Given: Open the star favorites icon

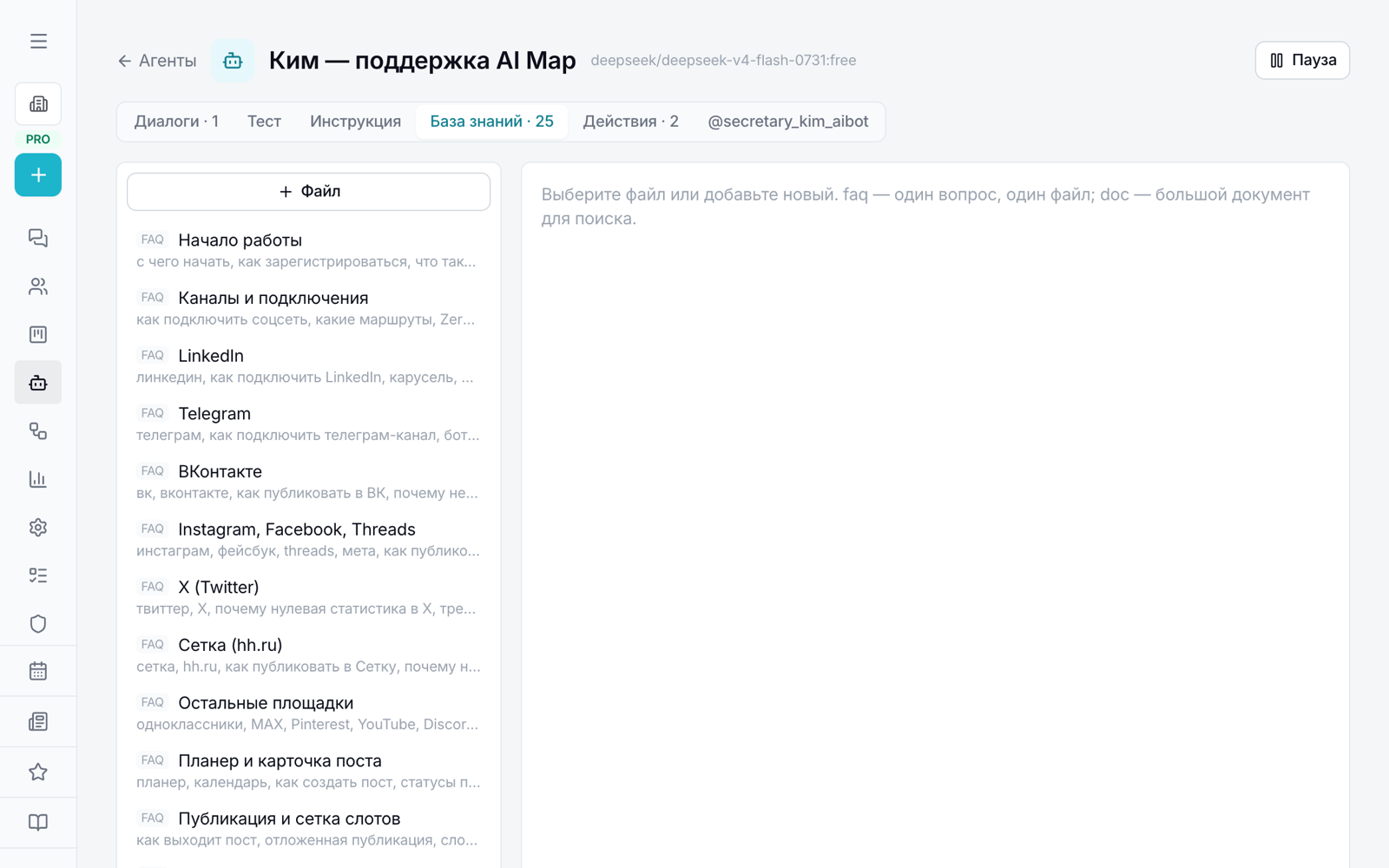Looking at the screenshot, I should tap(38, 772).
